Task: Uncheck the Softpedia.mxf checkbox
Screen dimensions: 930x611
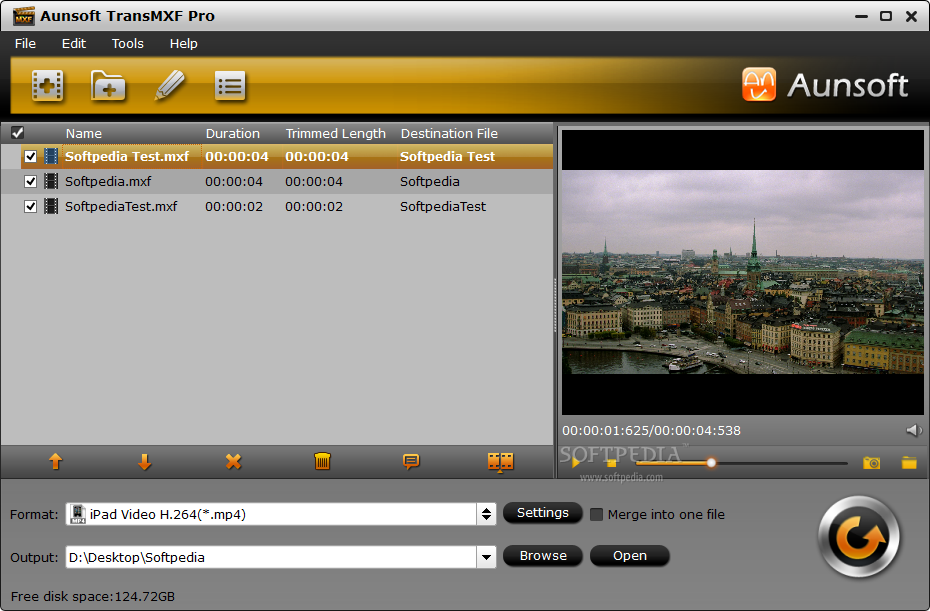Action: click(x=30, y=182)
